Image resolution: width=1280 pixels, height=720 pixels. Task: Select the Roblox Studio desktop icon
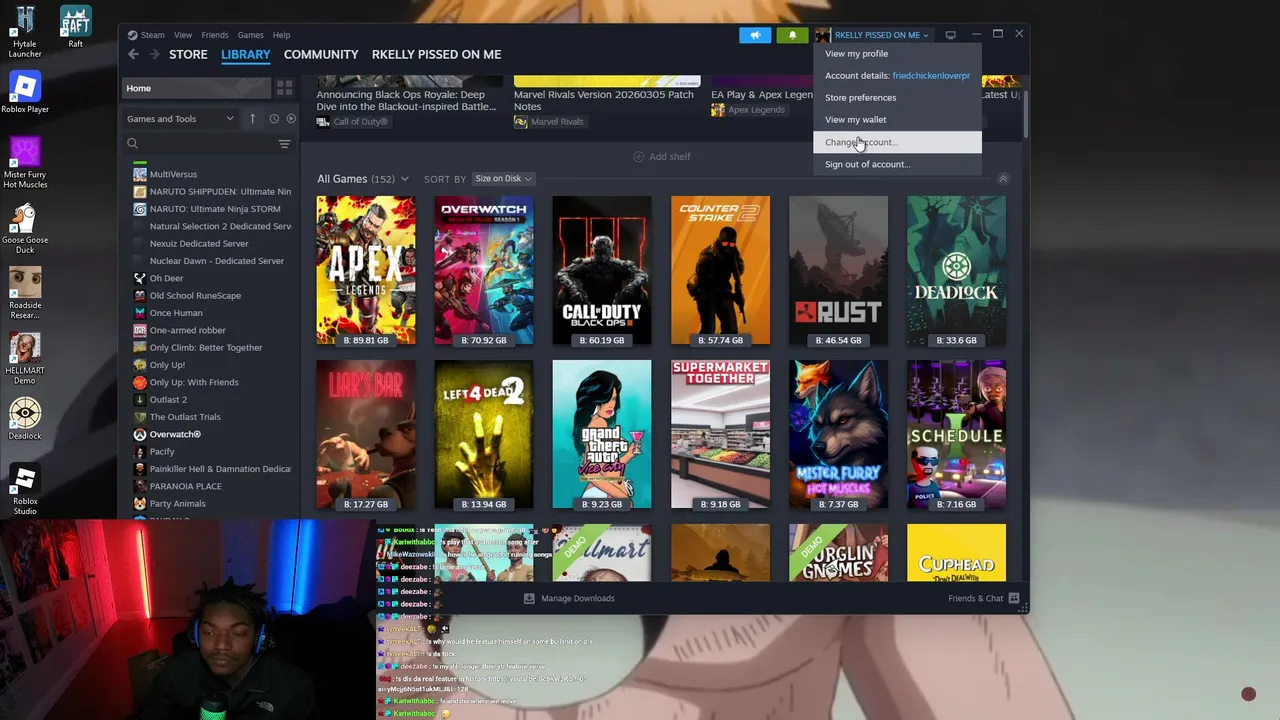(x=25, y=490)
